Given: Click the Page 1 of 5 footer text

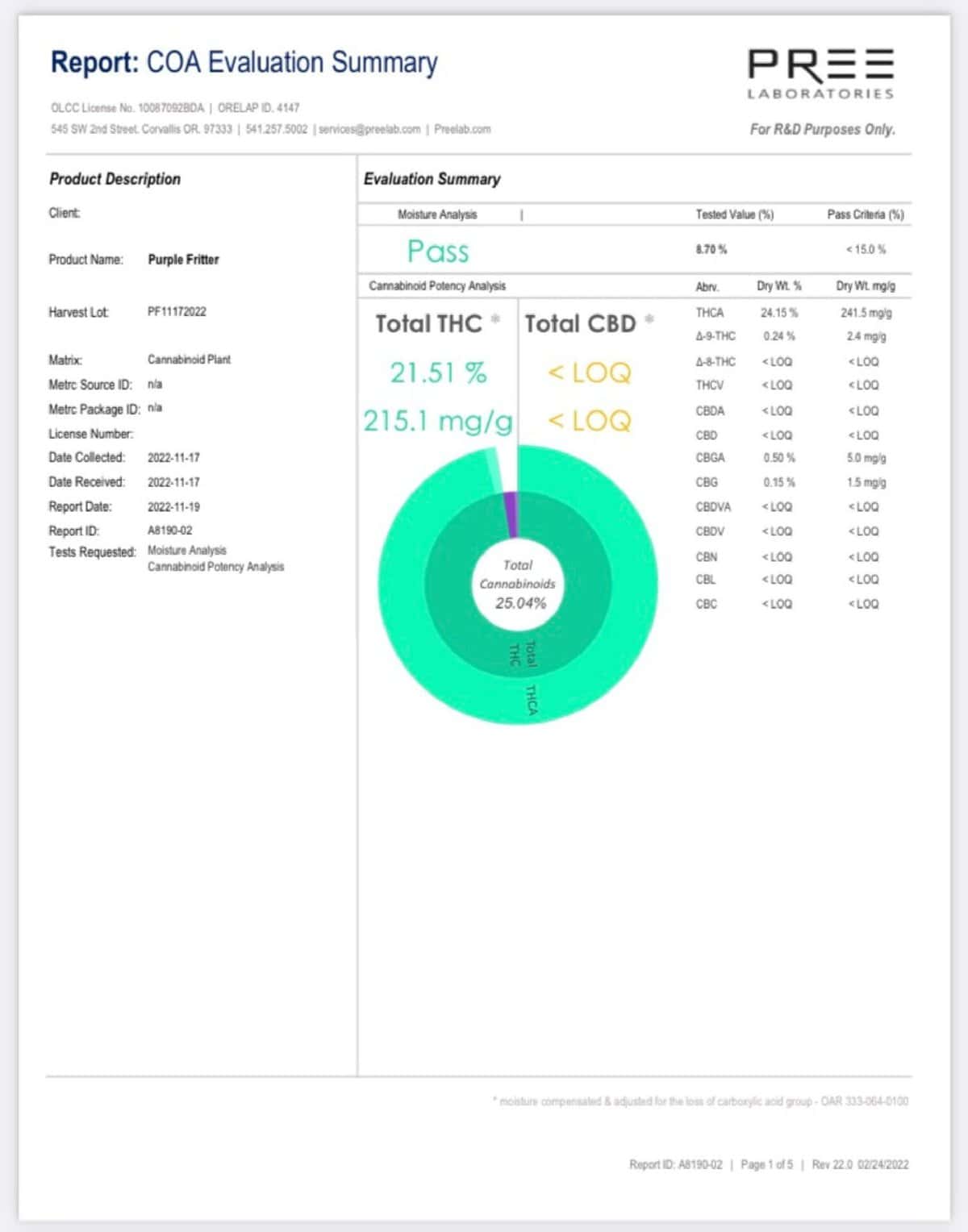Looking at the screenshot, I should (x=766, y=1164).
